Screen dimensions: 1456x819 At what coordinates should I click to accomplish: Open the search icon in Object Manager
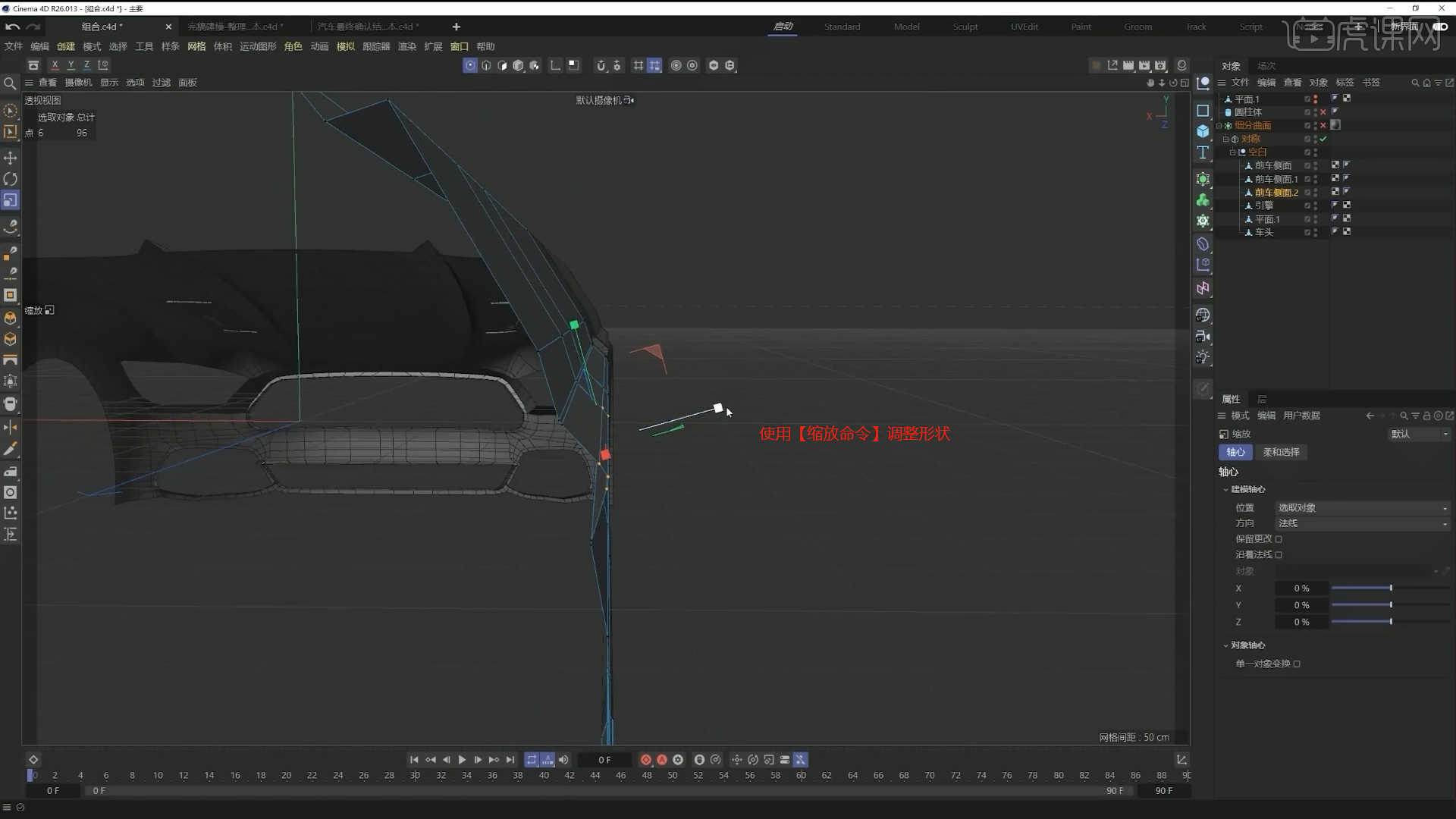(1415, 82)
